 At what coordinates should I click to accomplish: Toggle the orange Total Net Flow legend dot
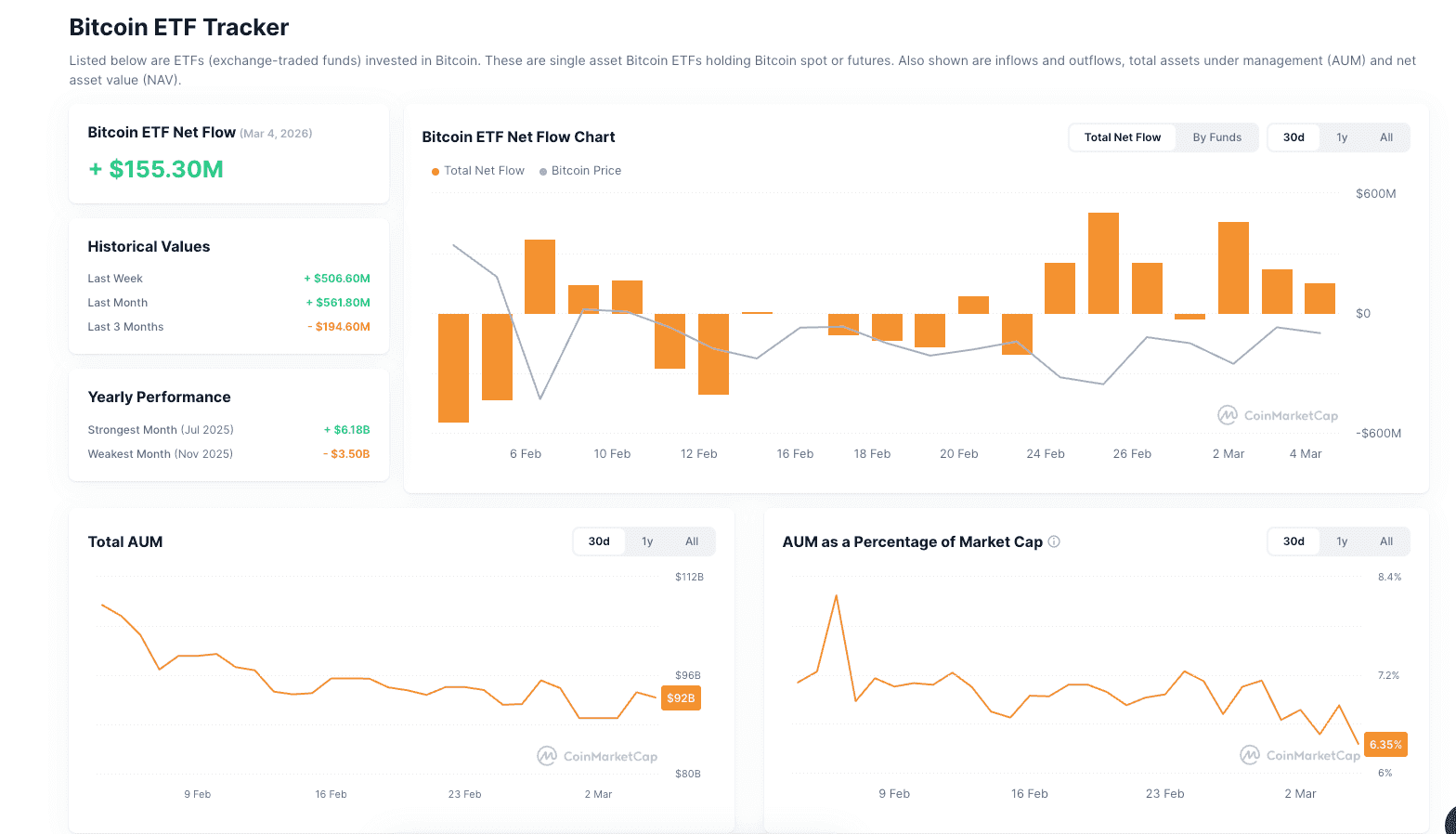point(435,172)
